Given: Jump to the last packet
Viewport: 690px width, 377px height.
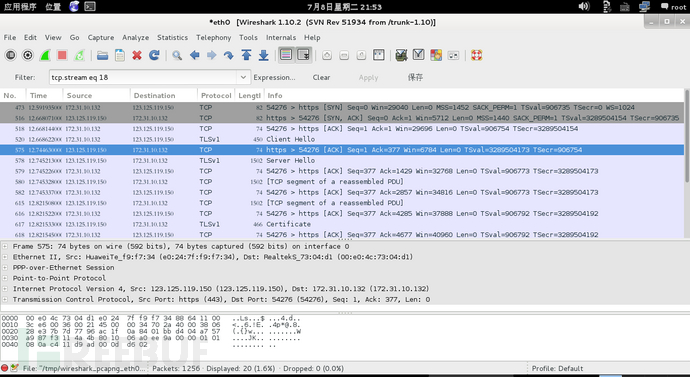Looking at the screenshot, I should click(263, 55).
